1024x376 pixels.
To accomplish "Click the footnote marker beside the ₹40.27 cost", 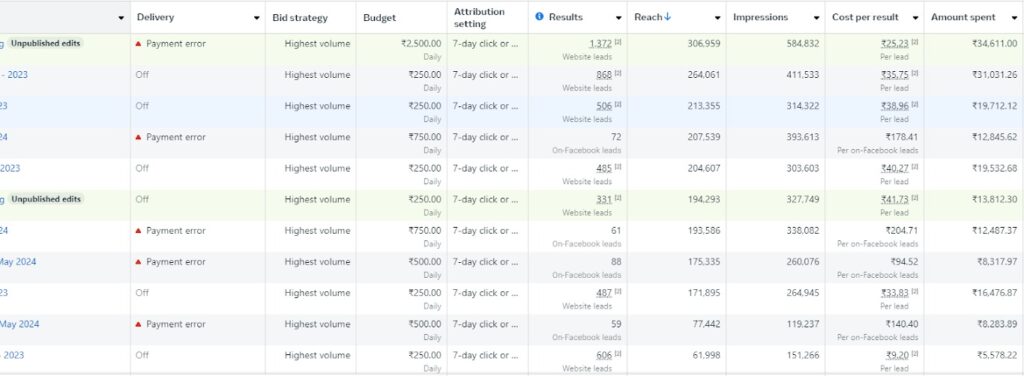I will (915, 167).
